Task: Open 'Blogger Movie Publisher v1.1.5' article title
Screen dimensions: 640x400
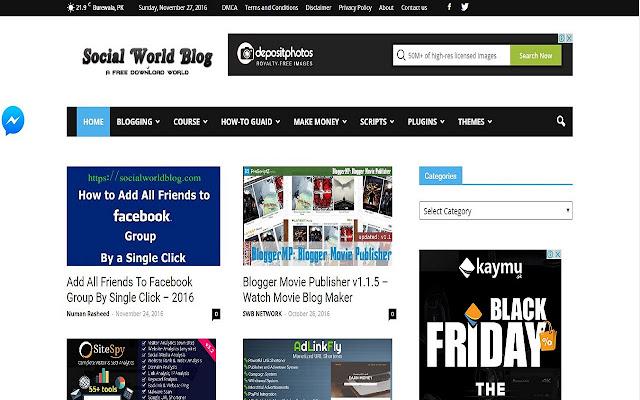Action: (315, 290)
